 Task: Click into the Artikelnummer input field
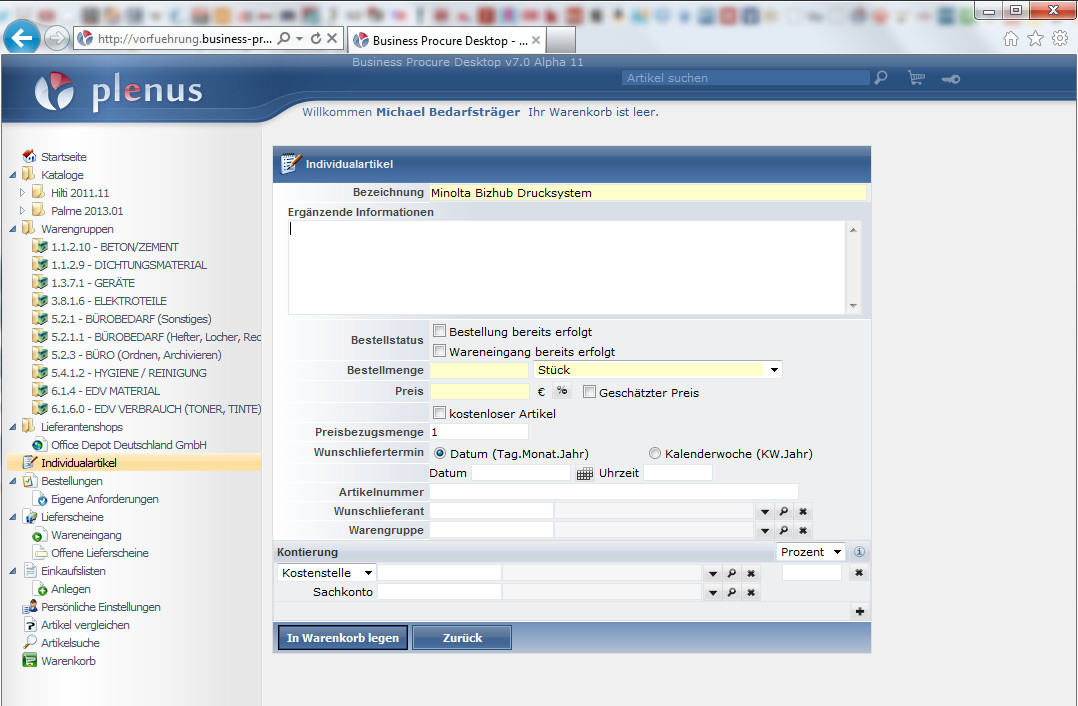coord(613,492)
